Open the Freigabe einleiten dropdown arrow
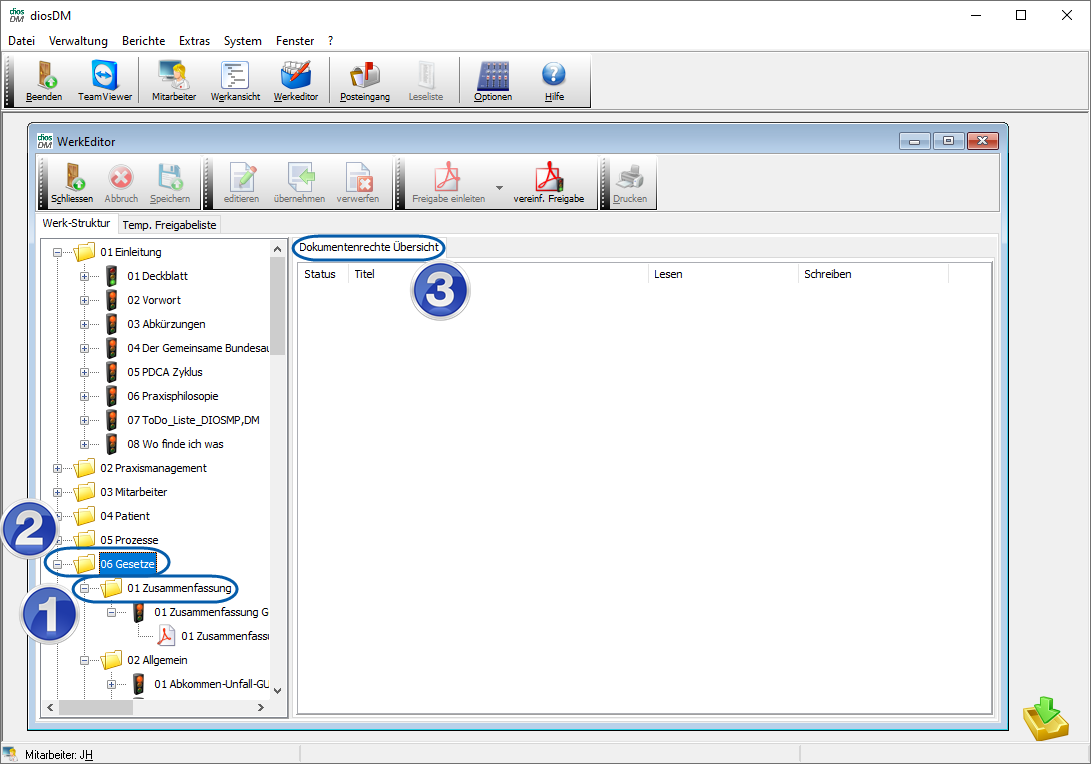This screenshot has height=764, width=1091. pos(499,187)
